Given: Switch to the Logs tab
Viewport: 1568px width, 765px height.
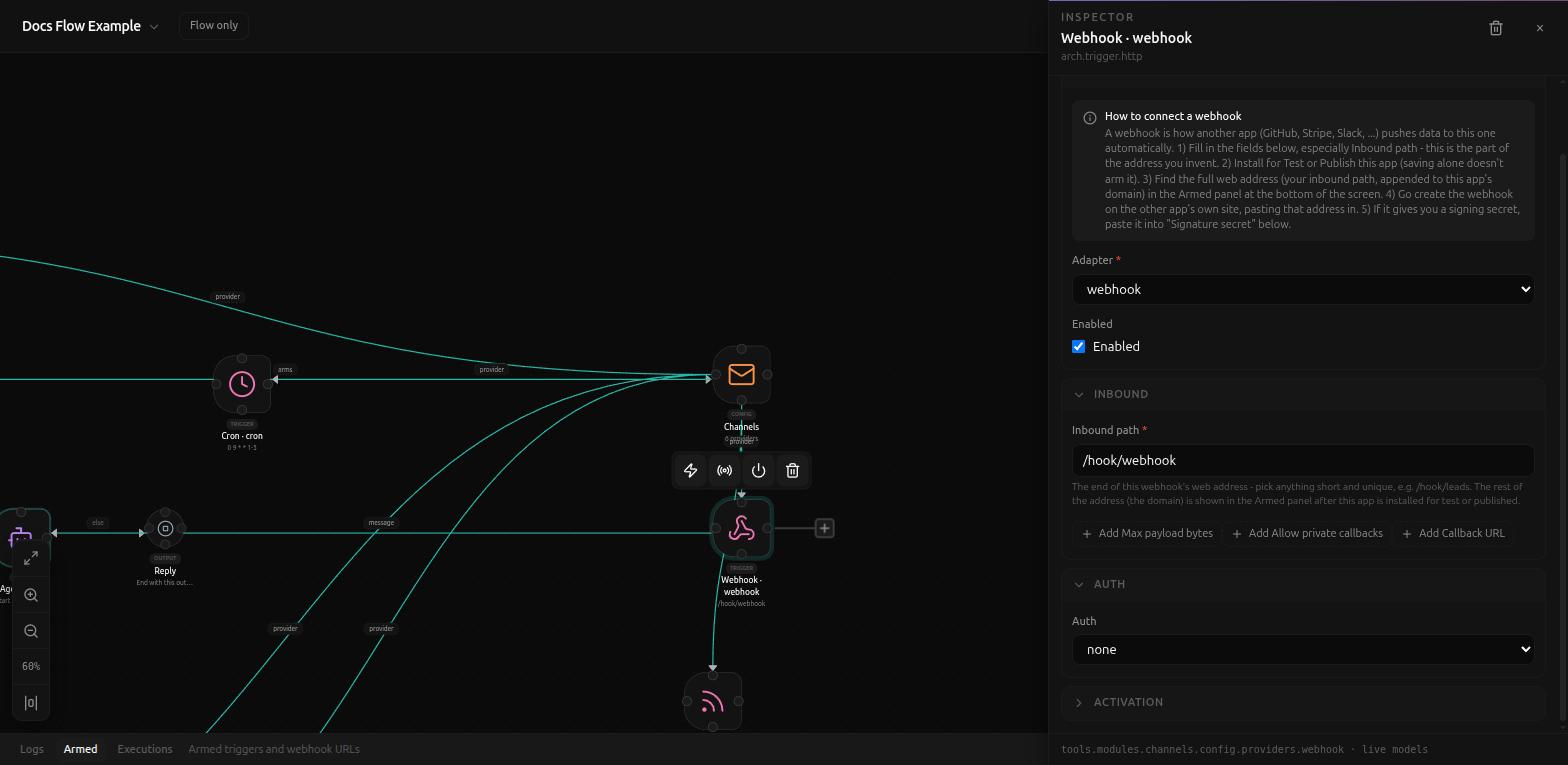Looking at the screenshot, I should pos(32,749).
